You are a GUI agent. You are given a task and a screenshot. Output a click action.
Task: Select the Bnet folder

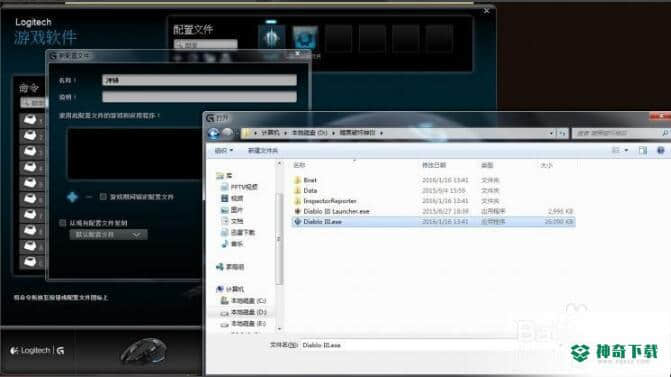[x=310, y=180]
